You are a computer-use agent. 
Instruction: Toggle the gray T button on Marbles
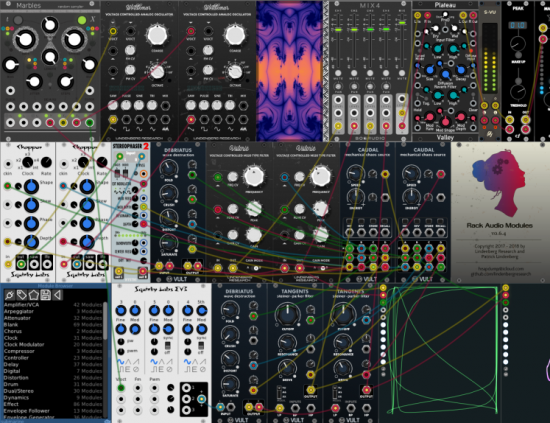tap(18, 20)
